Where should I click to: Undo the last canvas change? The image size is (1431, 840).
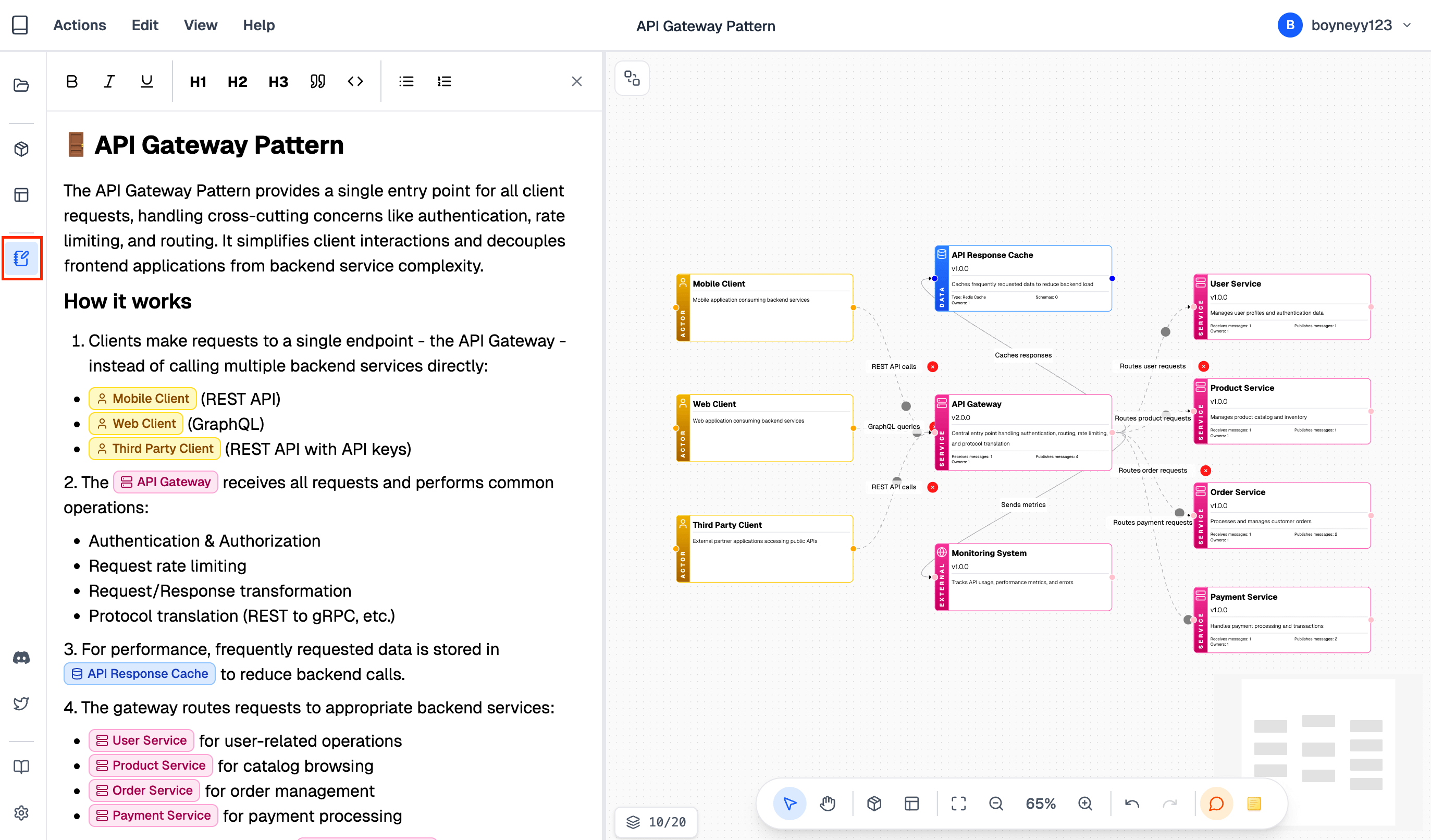tap(1131, 803)
